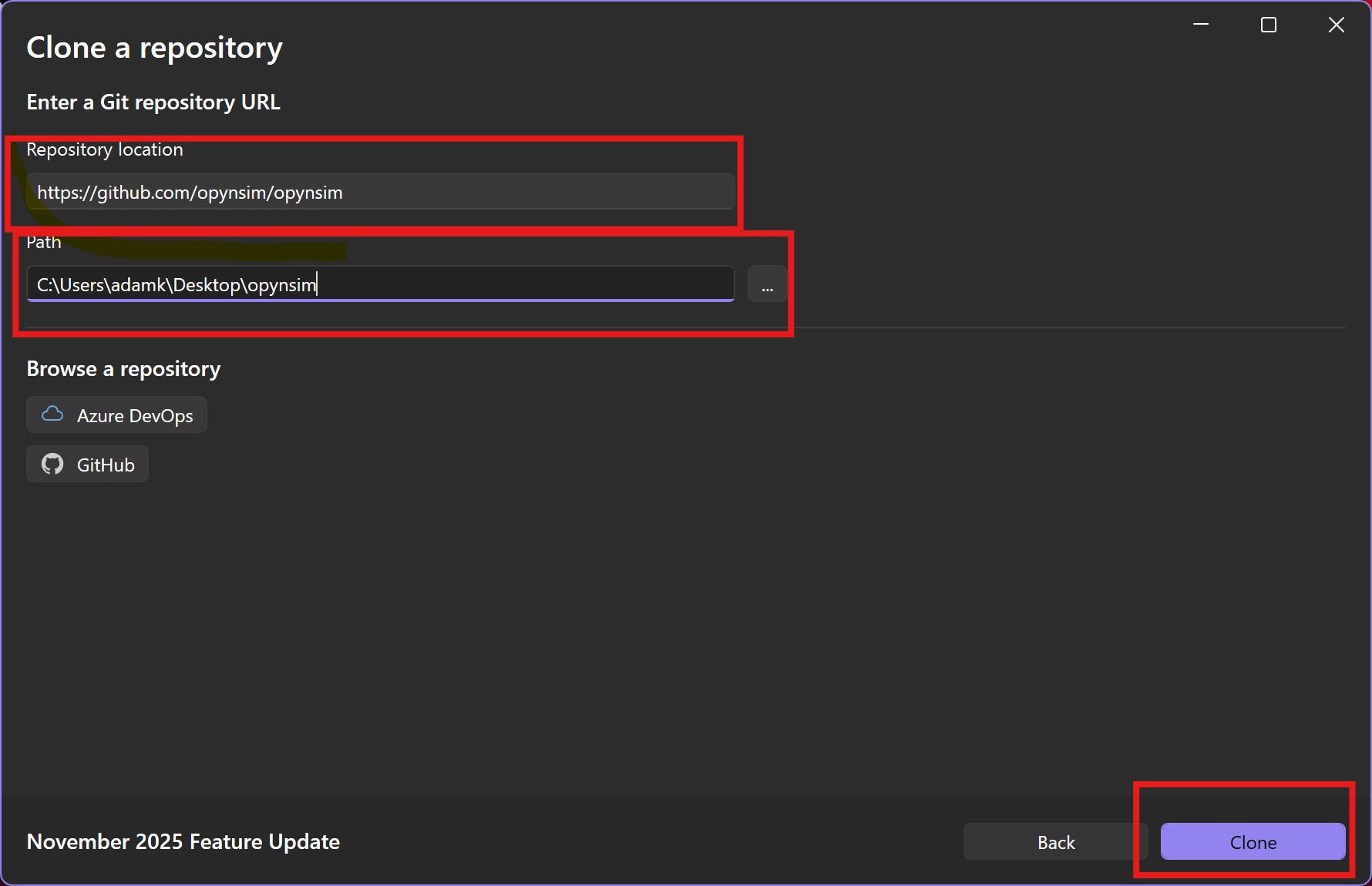Click the 'Path' field label
1372x886 pixels.
coord(44,243)
